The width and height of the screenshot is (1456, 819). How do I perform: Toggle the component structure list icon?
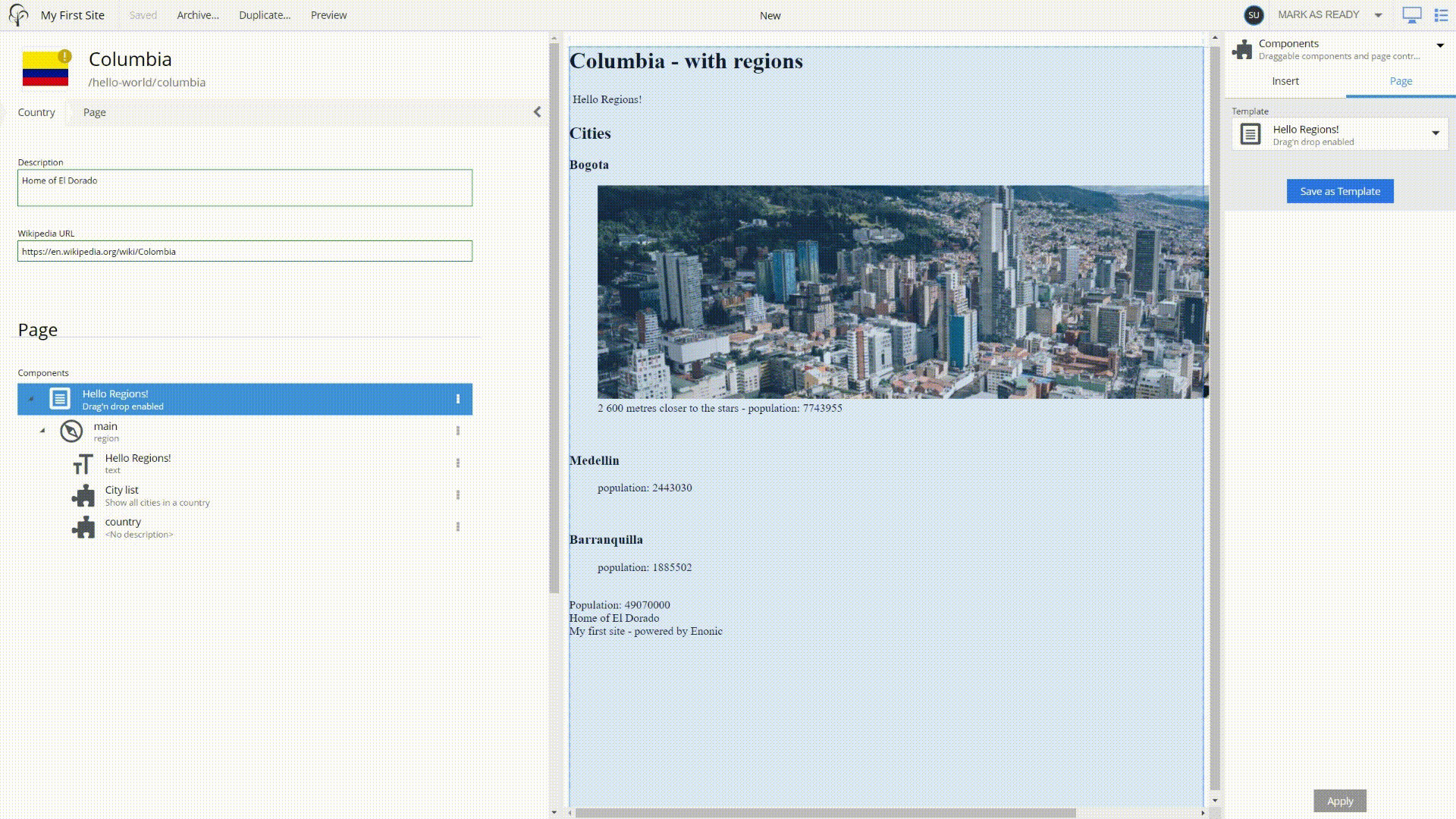pos(1440,13)
